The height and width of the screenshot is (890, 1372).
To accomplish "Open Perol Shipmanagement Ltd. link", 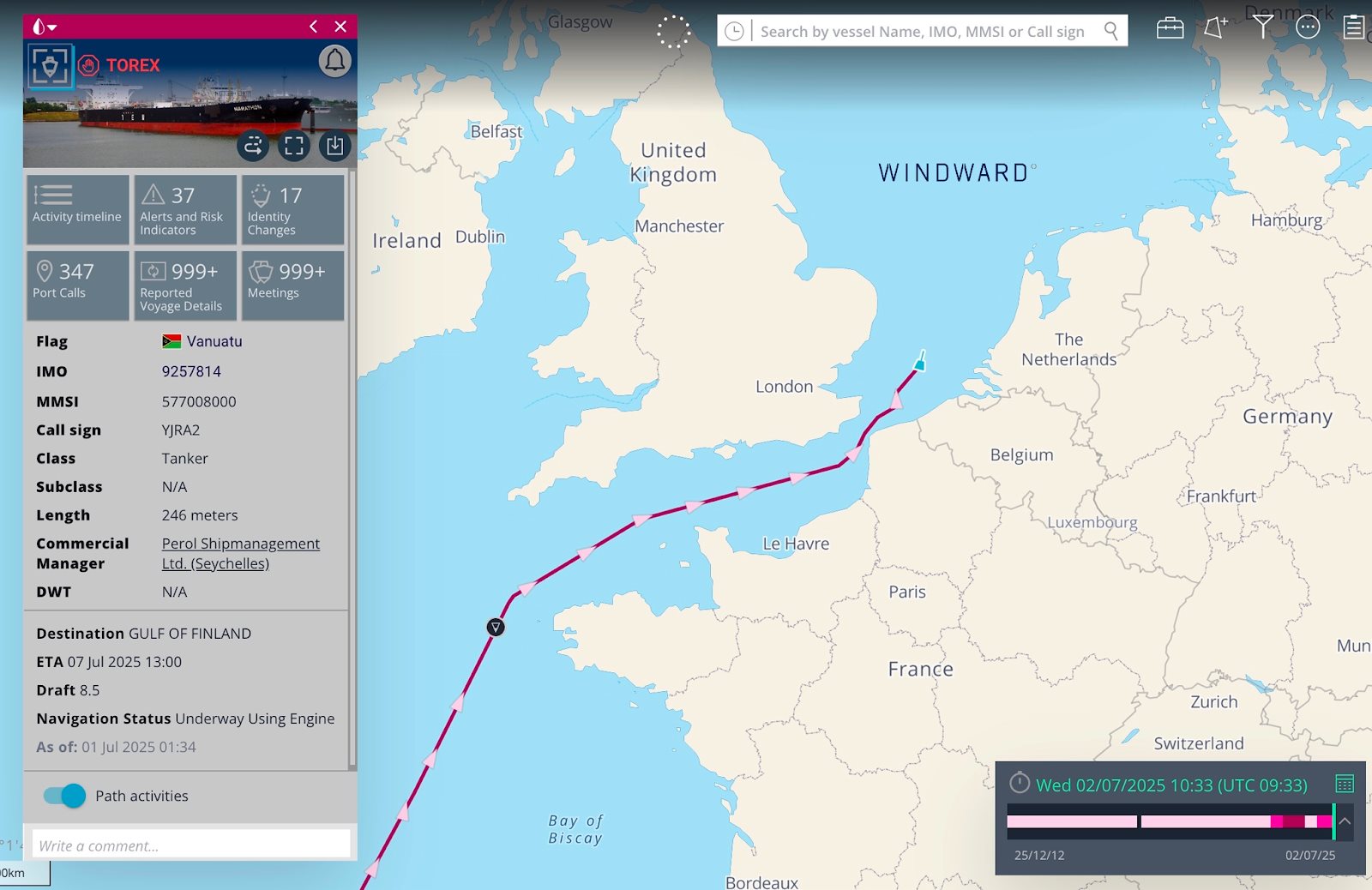I will 241,553.
